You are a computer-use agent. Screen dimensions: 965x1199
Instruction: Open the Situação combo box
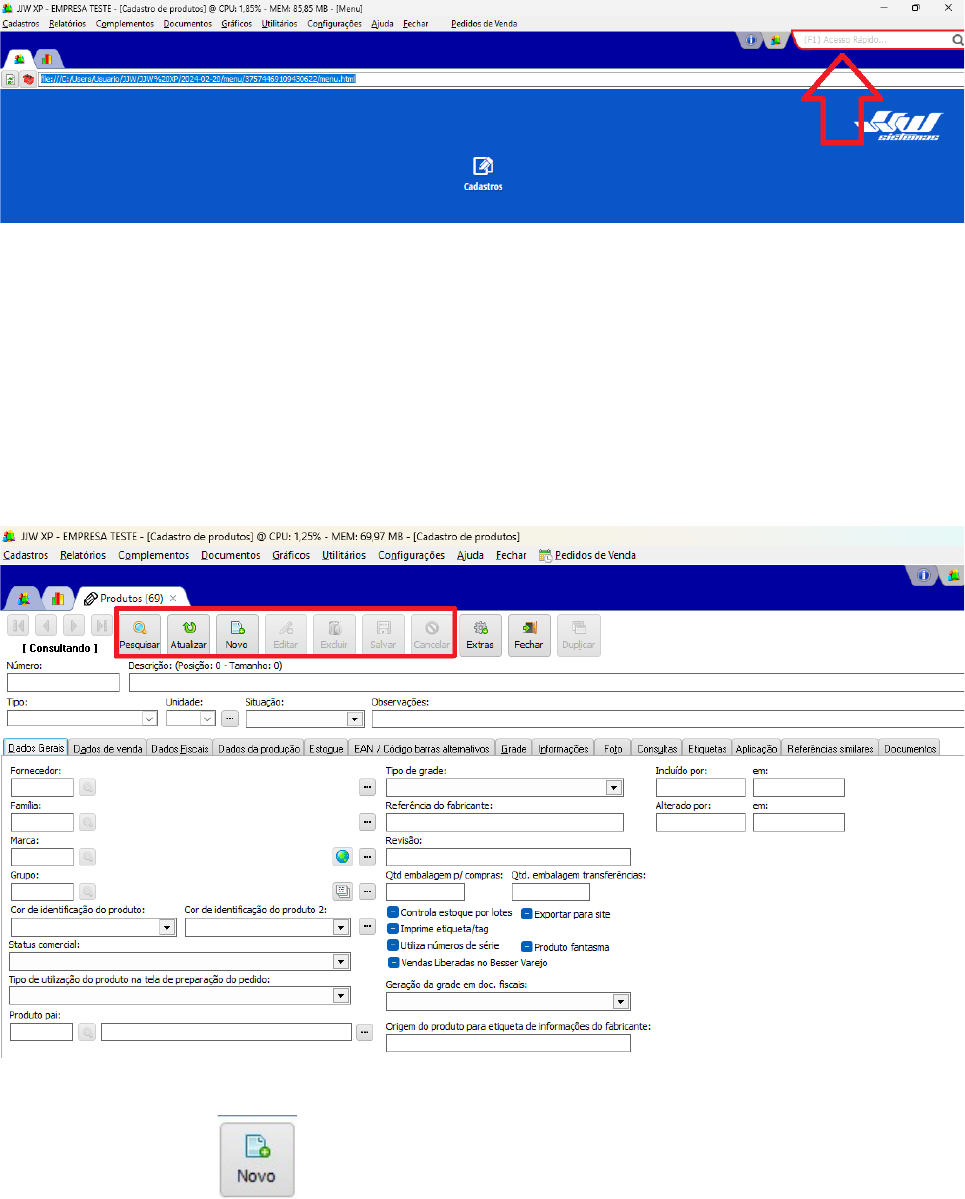354,718
